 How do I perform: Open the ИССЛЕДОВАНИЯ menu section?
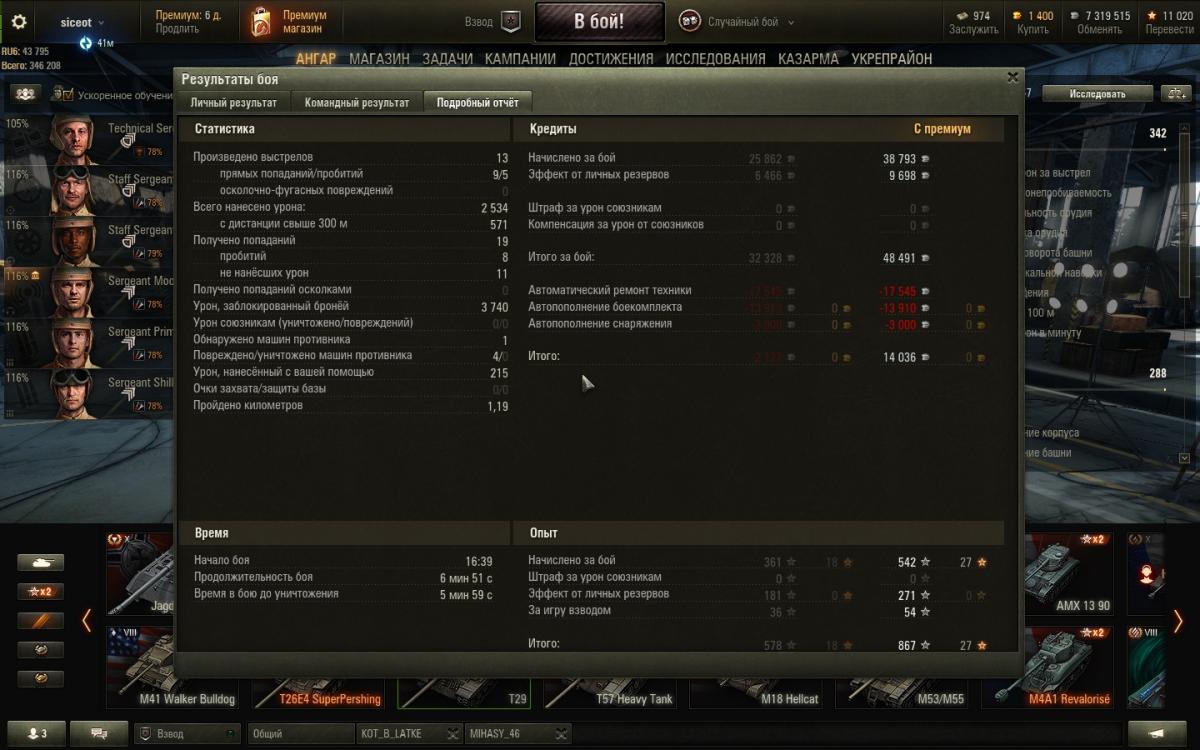click(x=716, y=59)
